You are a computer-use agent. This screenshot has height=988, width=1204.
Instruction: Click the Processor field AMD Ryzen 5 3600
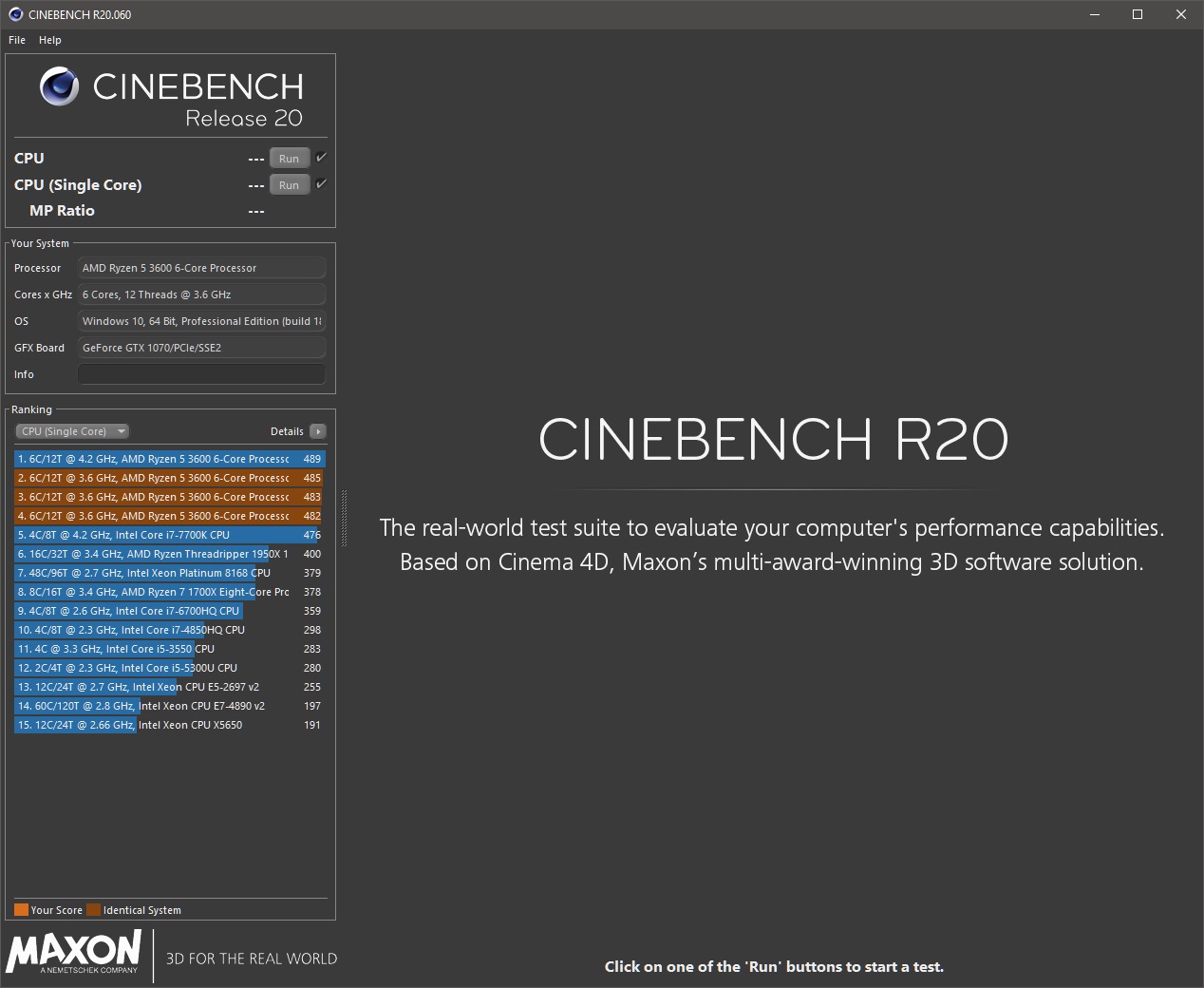click(201, 268)
